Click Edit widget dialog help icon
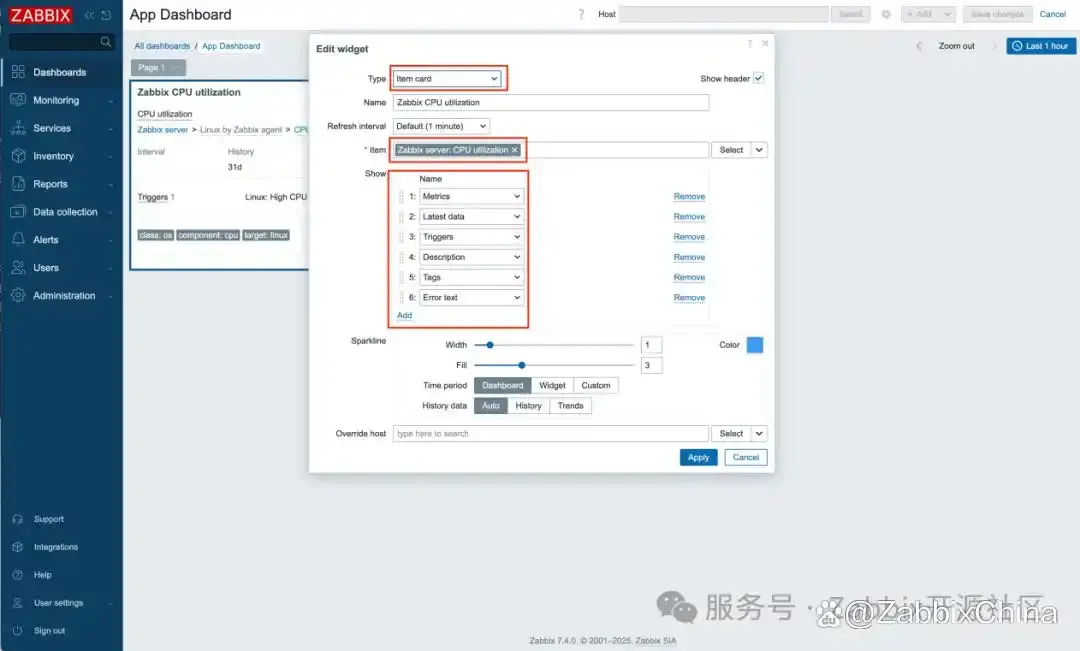 pos(749,43)
